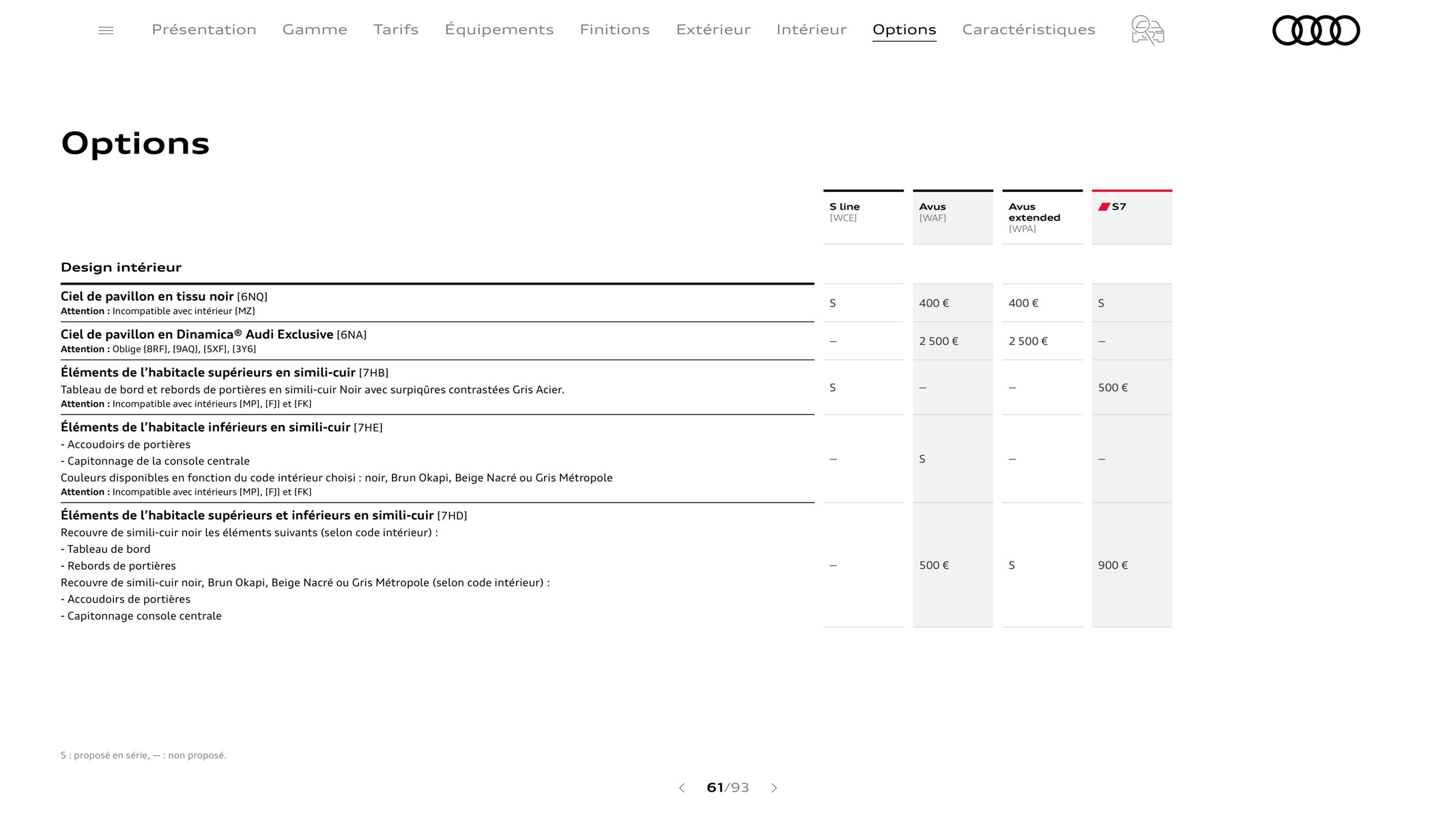Click 'Ciel de pavillon en Dinamica' row title

pos(214,334)
